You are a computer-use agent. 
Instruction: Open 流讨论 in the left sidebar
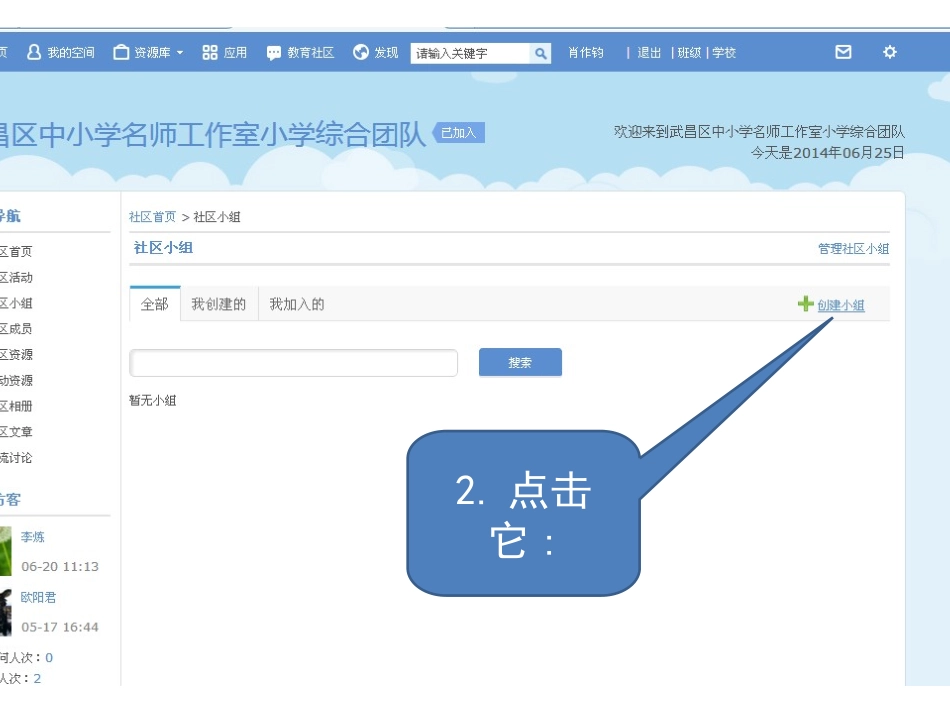16,457
